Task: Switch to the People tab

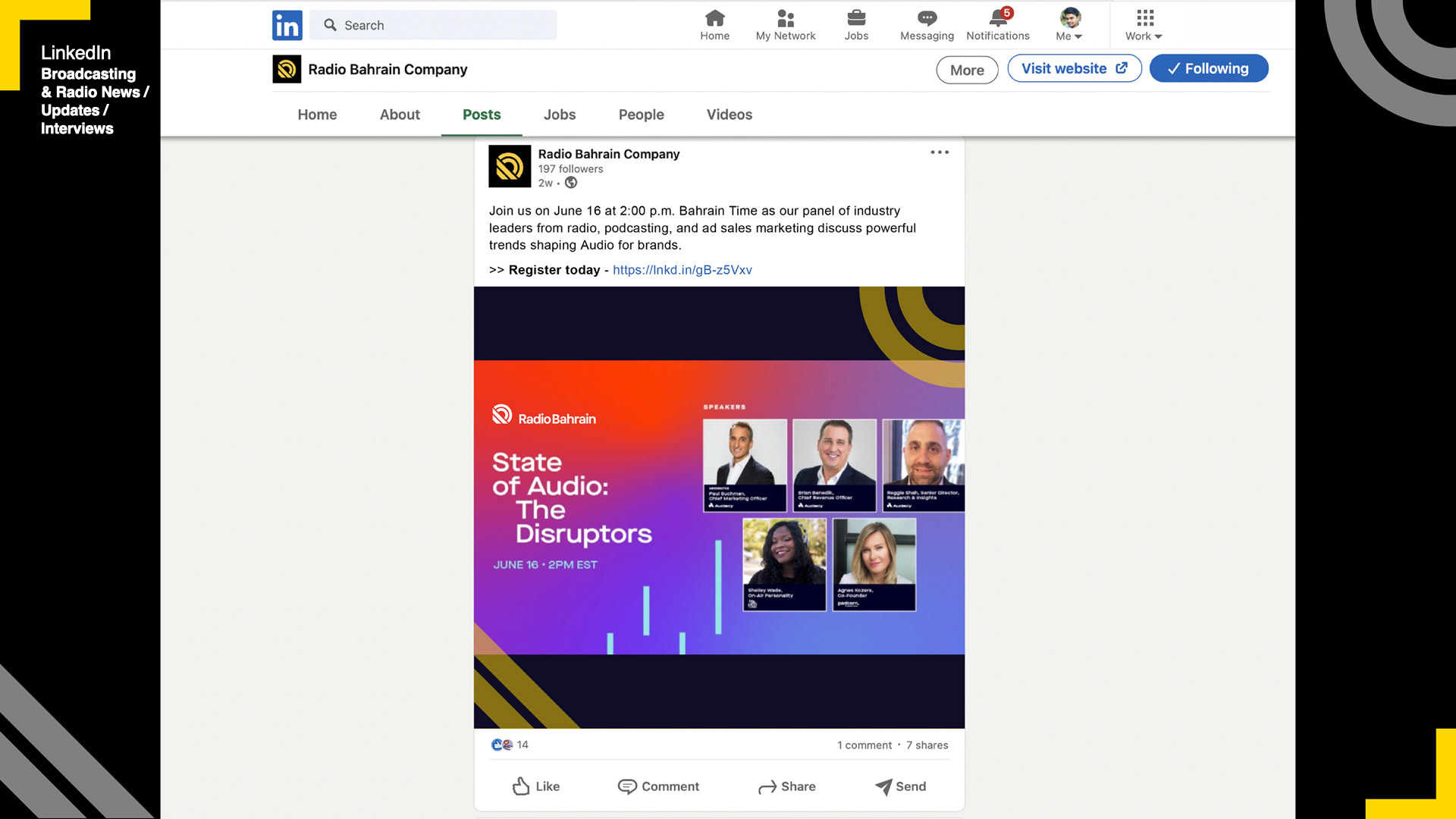Action: point(641,115)
